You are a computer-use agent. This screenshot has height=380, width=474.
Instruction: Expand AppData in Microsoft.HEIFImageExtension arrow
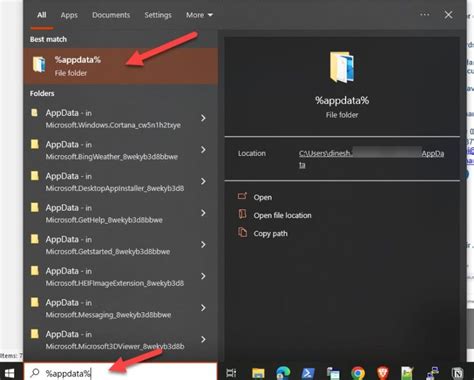pyautogui.click(x=203, y=276)
